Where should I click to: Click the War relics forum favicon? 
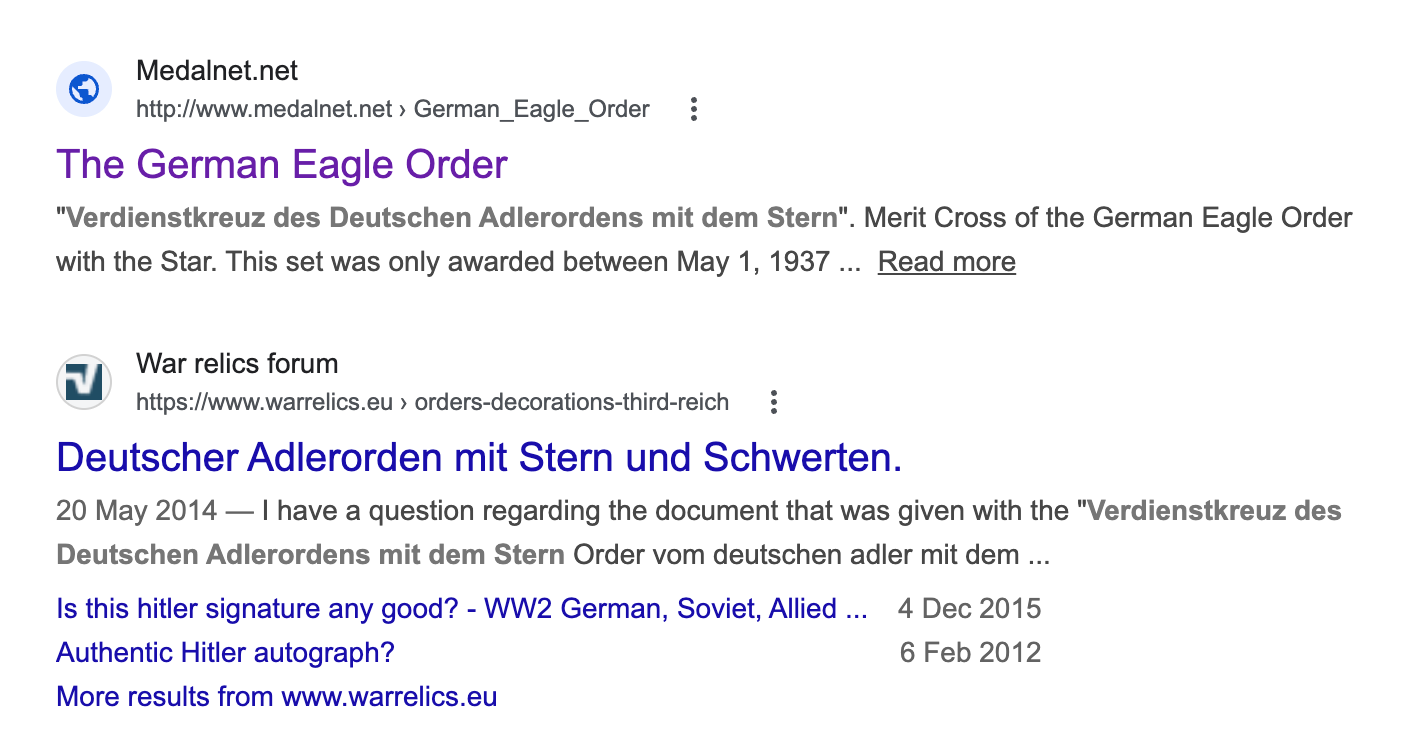[x=83, y=382]
